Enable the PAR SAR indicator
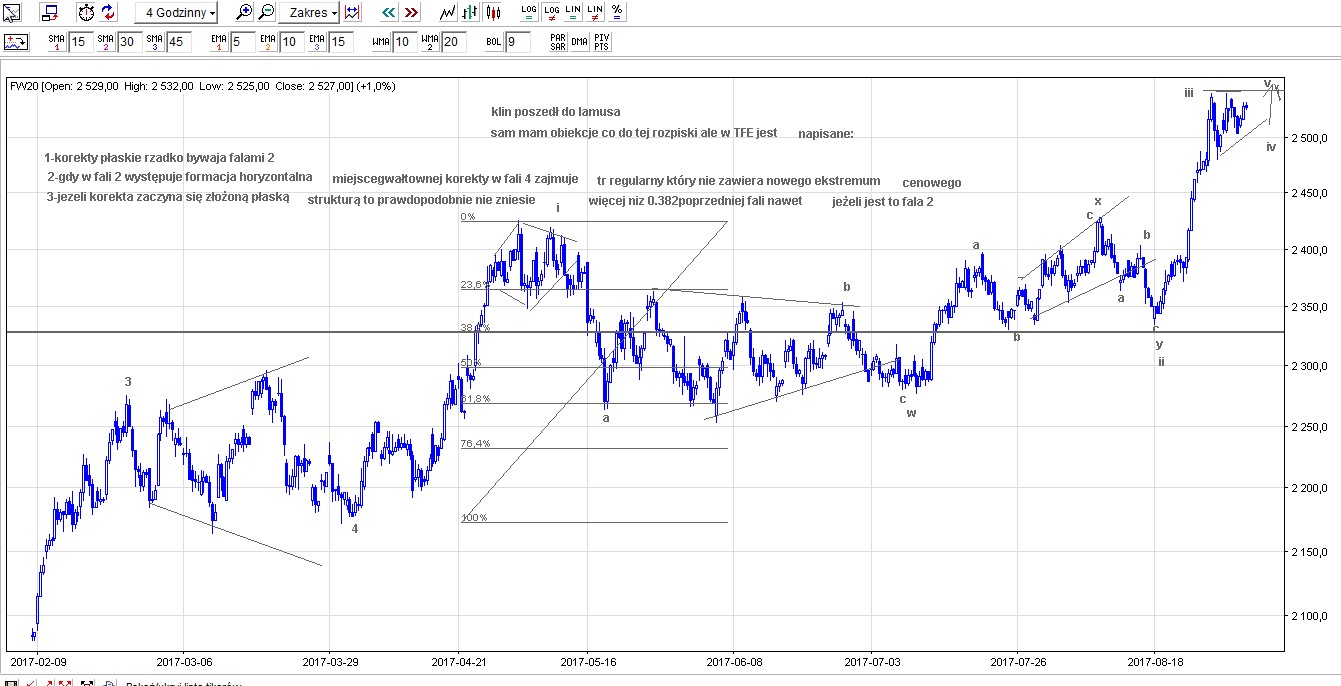 (x=557, y=42)
